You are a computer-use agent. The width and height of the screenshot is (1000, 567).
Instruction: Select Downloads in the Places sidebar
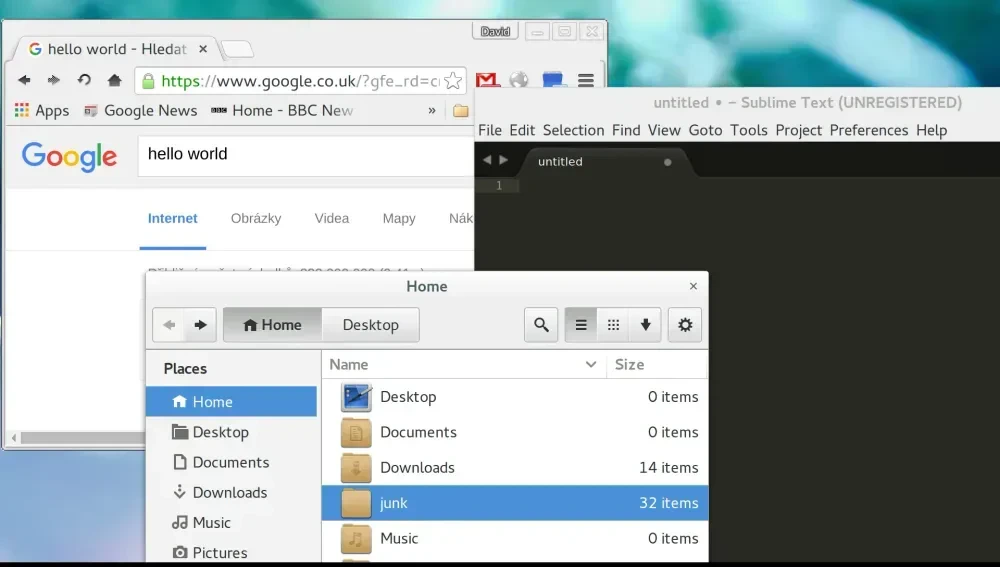click(232, 492)
